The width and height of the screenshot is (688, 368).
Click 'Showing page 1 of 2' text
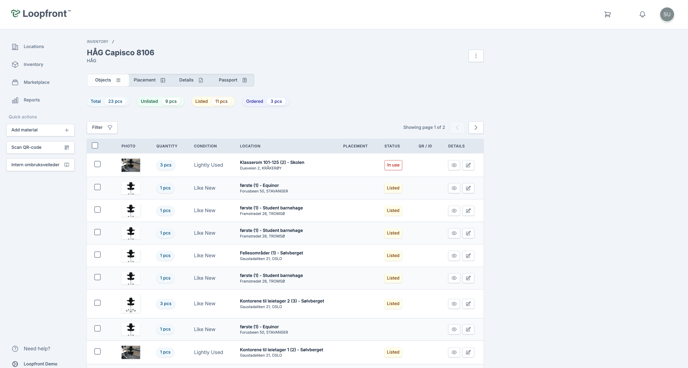[x=424, y=128]
